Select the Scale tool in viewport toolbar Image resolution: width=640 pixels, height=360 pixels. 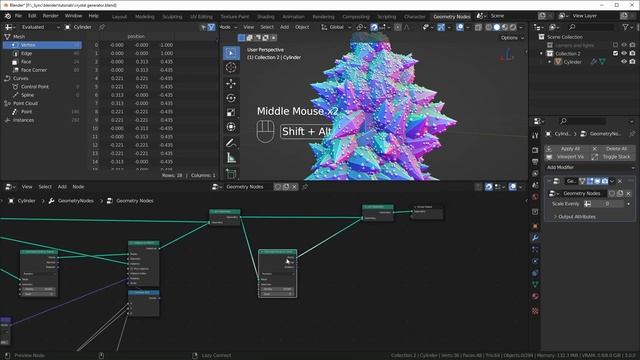point(231,112)
